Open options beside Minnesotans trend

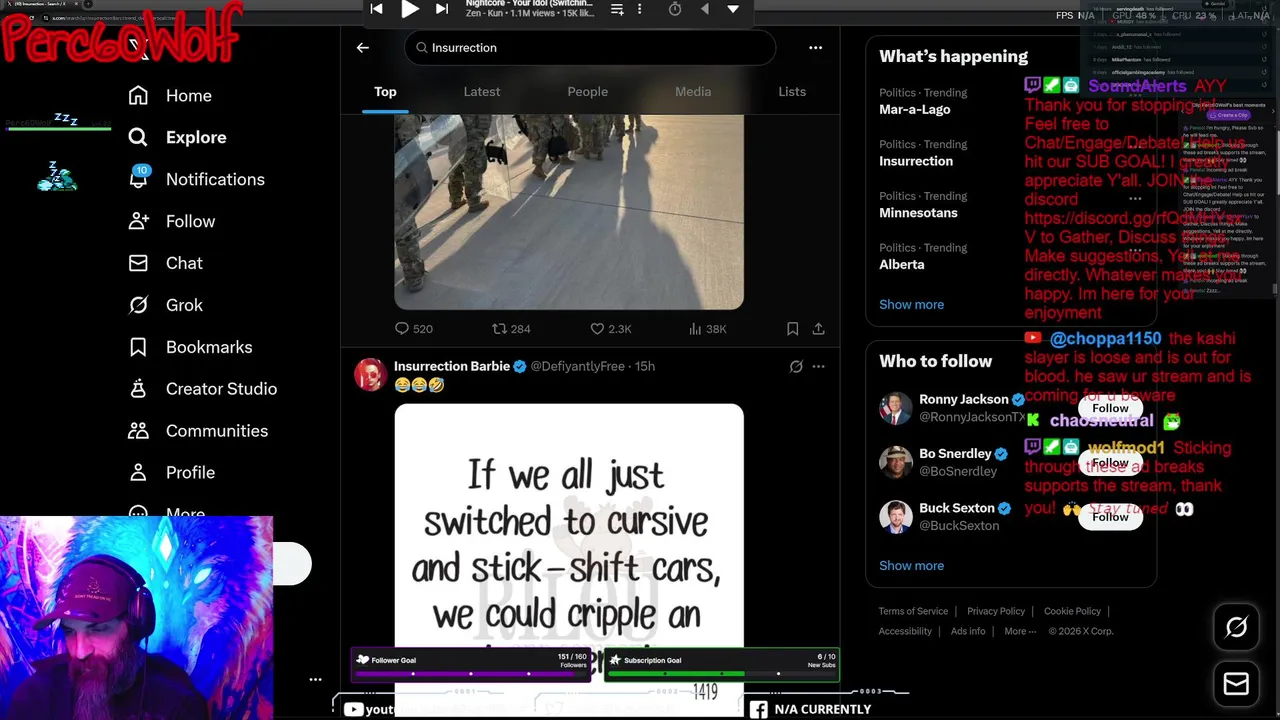1135,198
